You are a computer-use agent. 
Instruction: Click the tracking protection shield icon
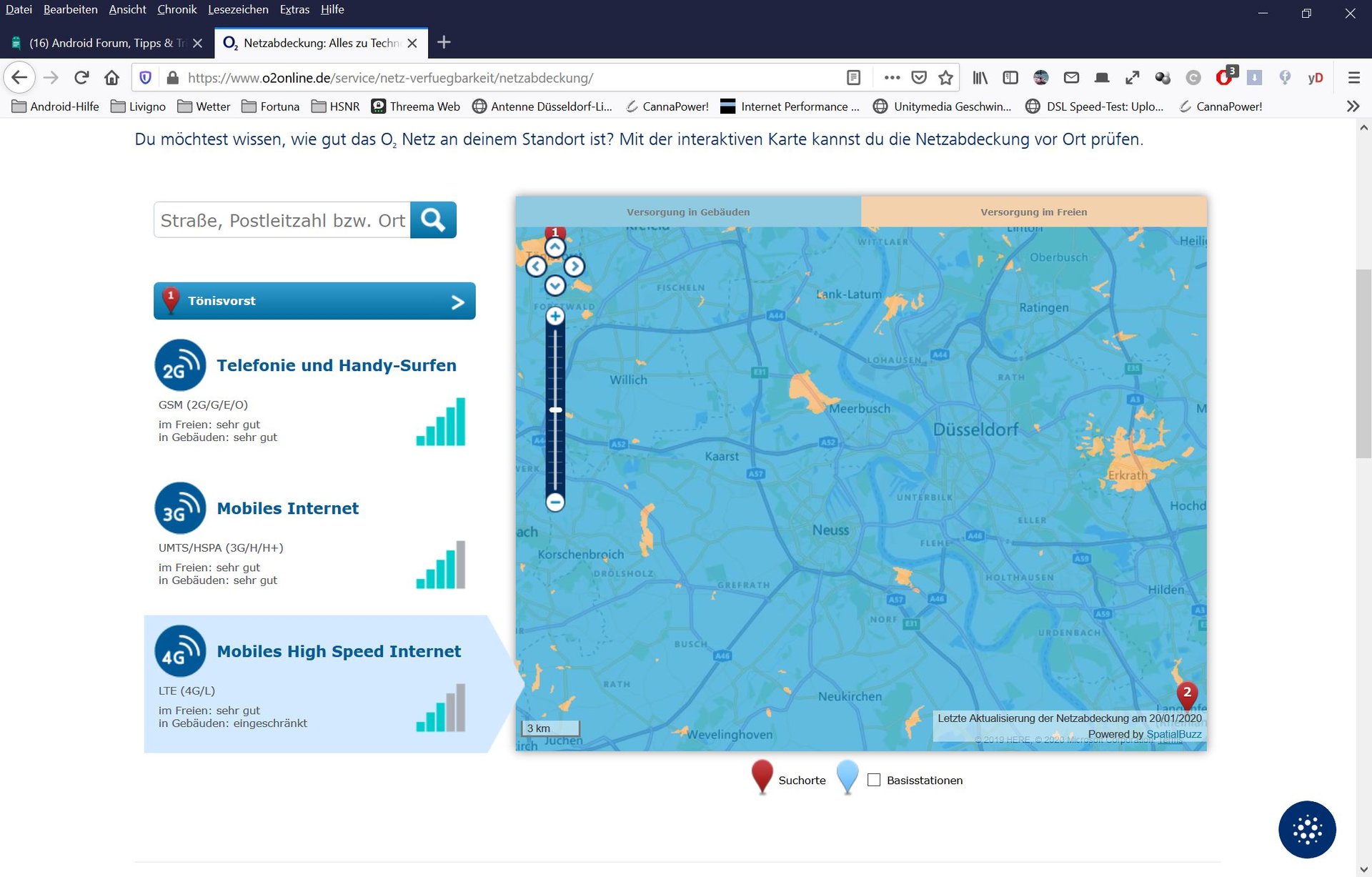(x=145, y=78)
